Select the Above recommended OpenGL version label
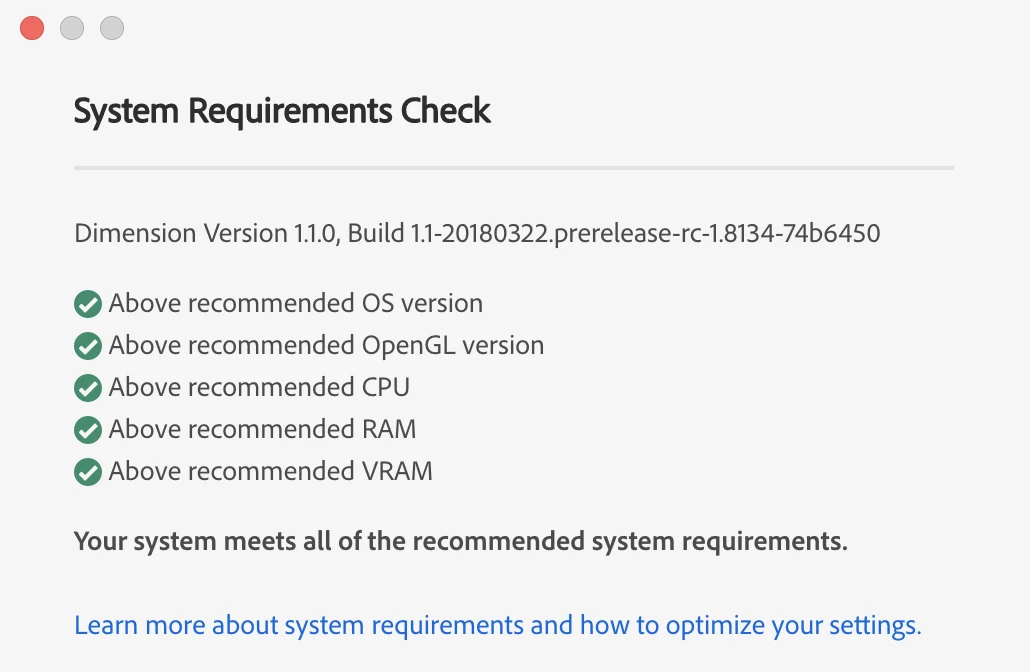Screen dimensions: 1030x672 tap(326, 346)
